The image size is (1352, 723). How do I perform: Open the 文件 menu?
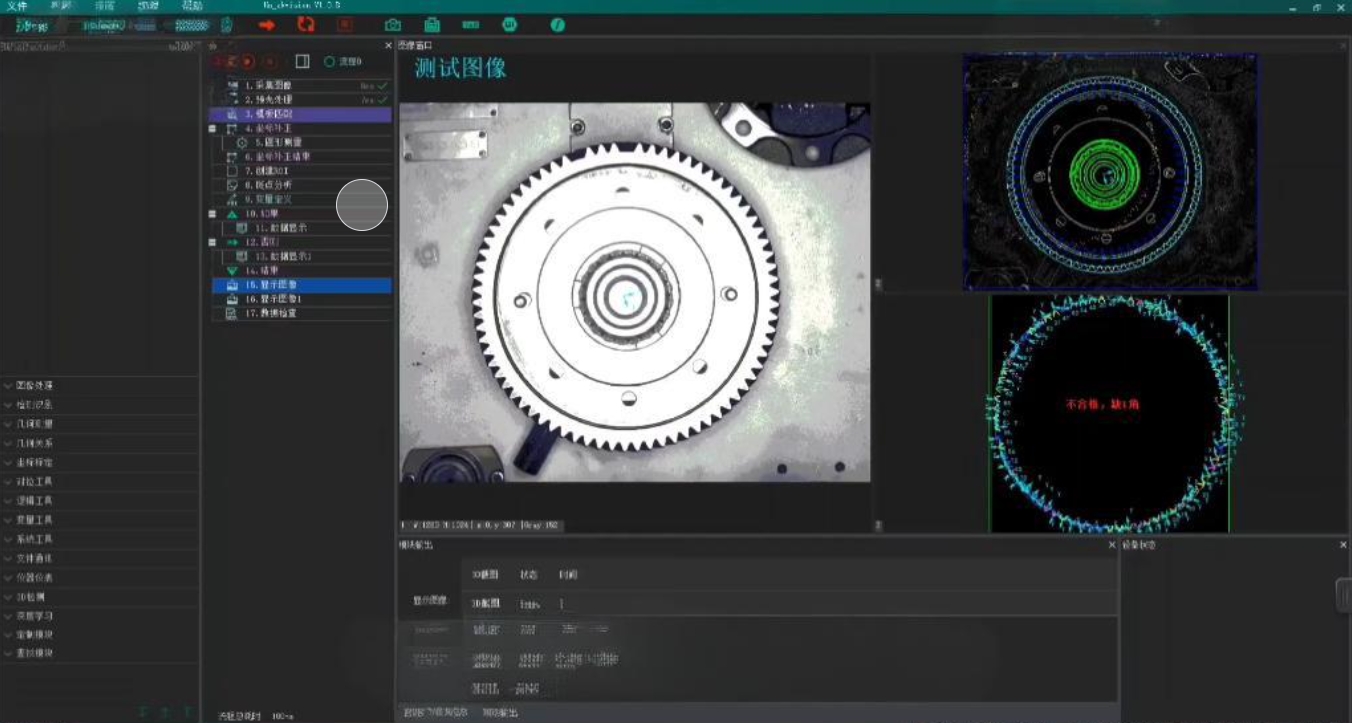17,6
